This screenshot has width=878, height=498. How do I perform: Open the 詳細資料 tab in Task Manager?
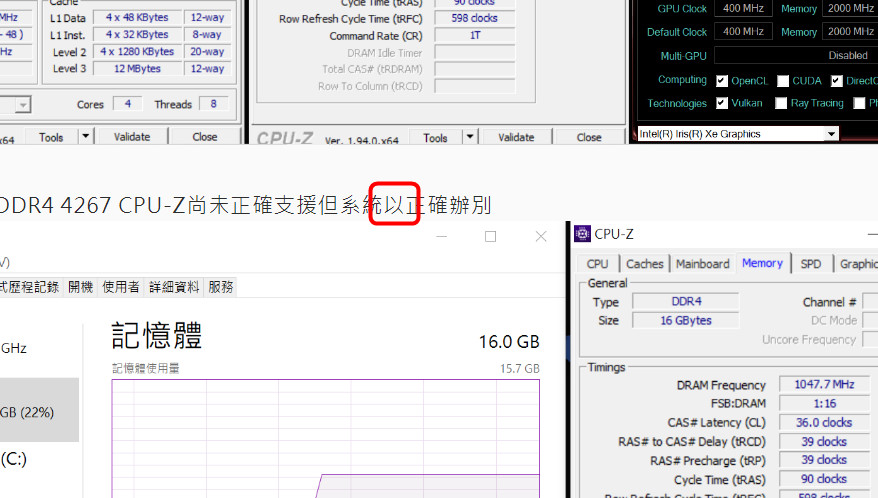point(174,287)
